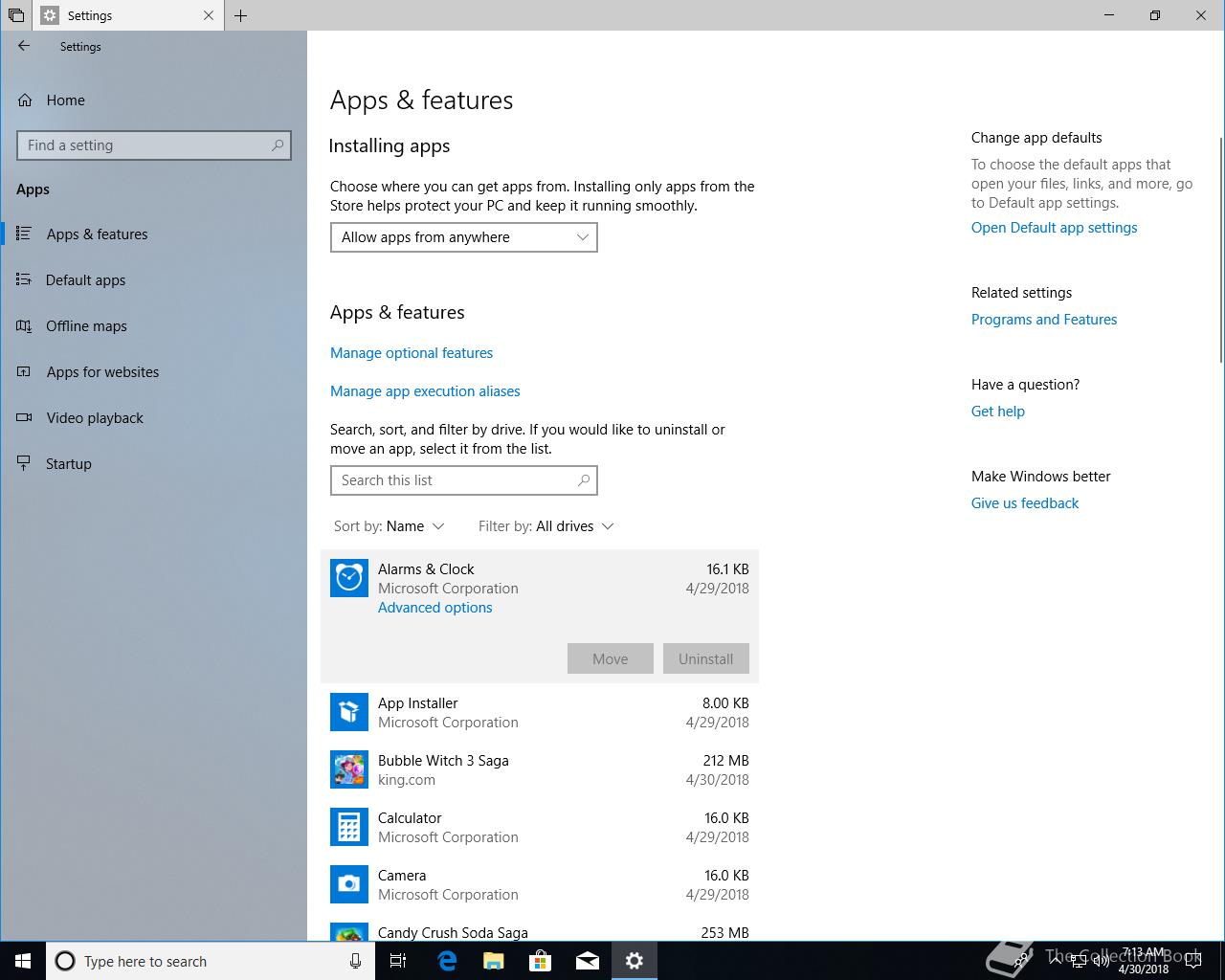This screenshot has height=980, width=1225.
Task: Select the App Installer icon
Action: point(349,712)
